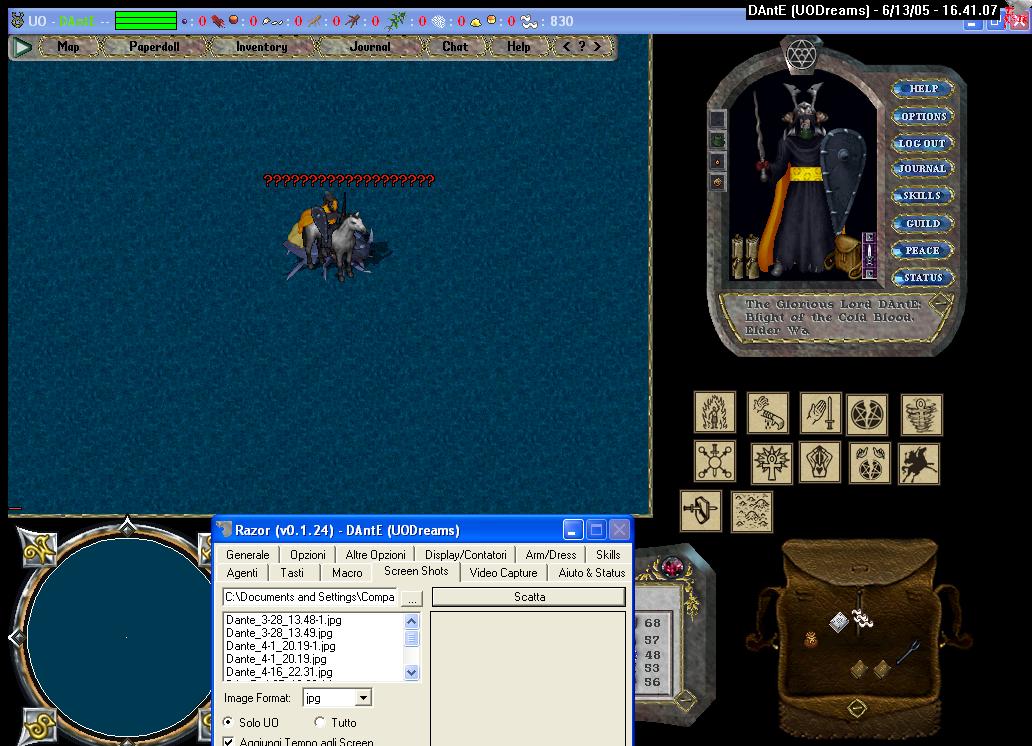Click the Chat menu bar button

pyautogui.click(x=455, y=47)
